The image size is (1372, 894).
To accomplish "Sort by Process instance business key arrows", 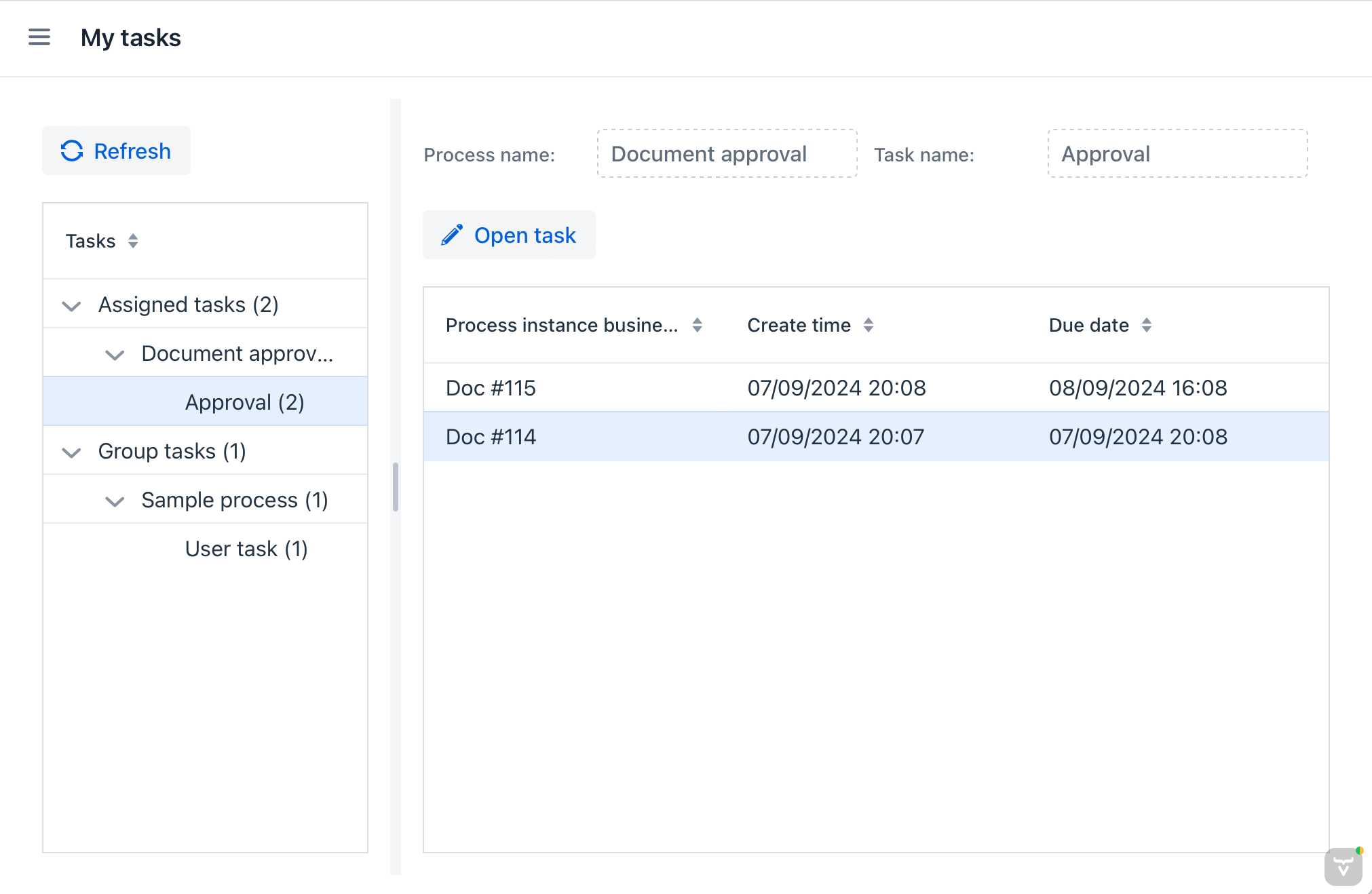I will pyautogui.click(x=697, y=325).
